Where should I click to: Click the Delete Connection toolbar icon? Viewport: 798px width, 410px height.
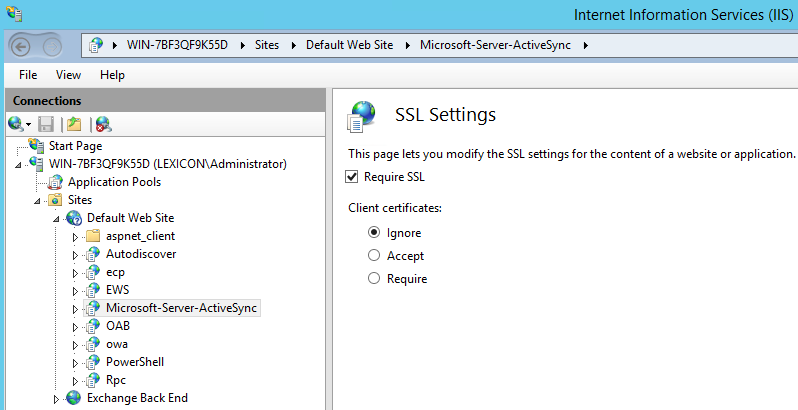[103, 124]
